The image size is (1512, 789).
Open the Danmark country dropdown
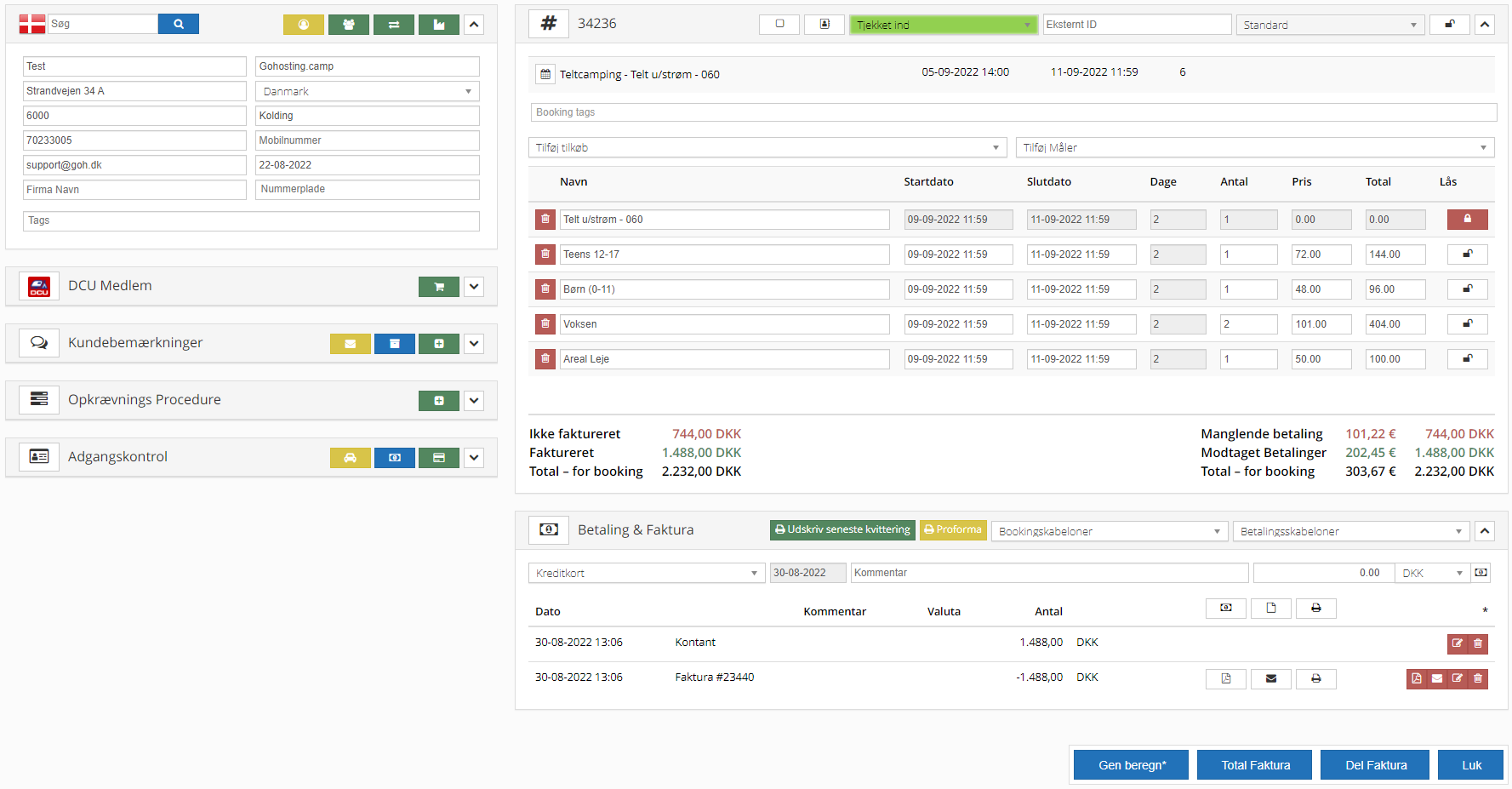click(367, 91)
